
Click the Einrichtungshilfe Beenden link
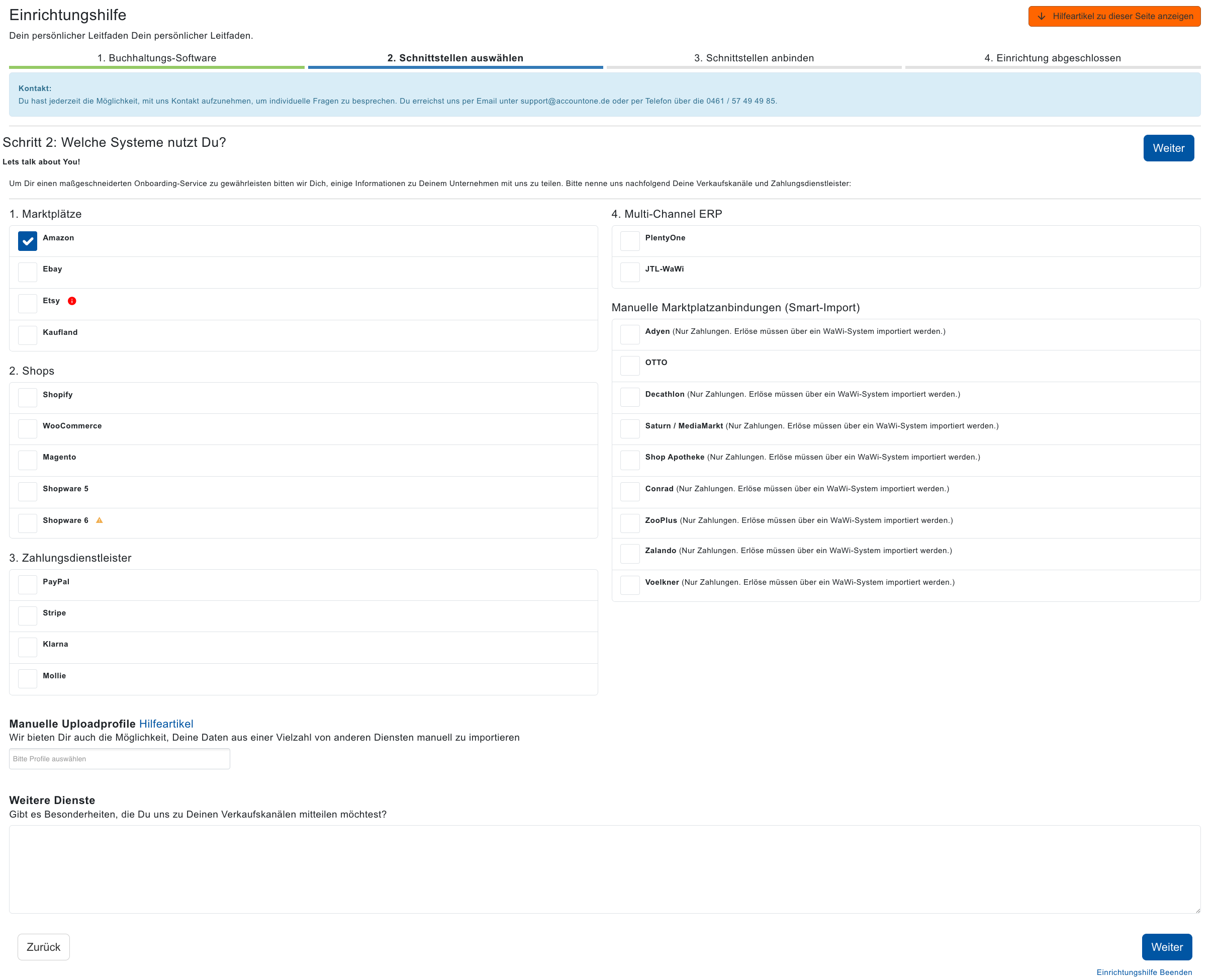click(1144, 972)
